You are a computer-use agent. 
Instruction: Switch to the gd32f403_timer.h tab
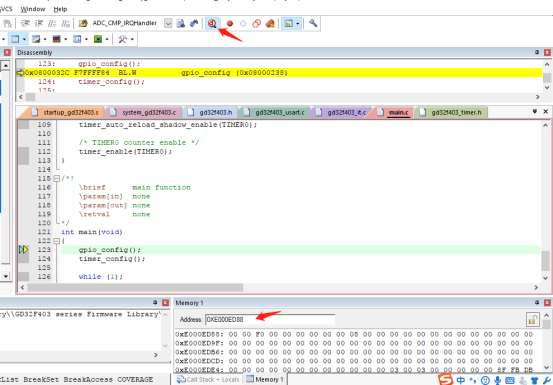pyautogui.click(x=452, y=112)
